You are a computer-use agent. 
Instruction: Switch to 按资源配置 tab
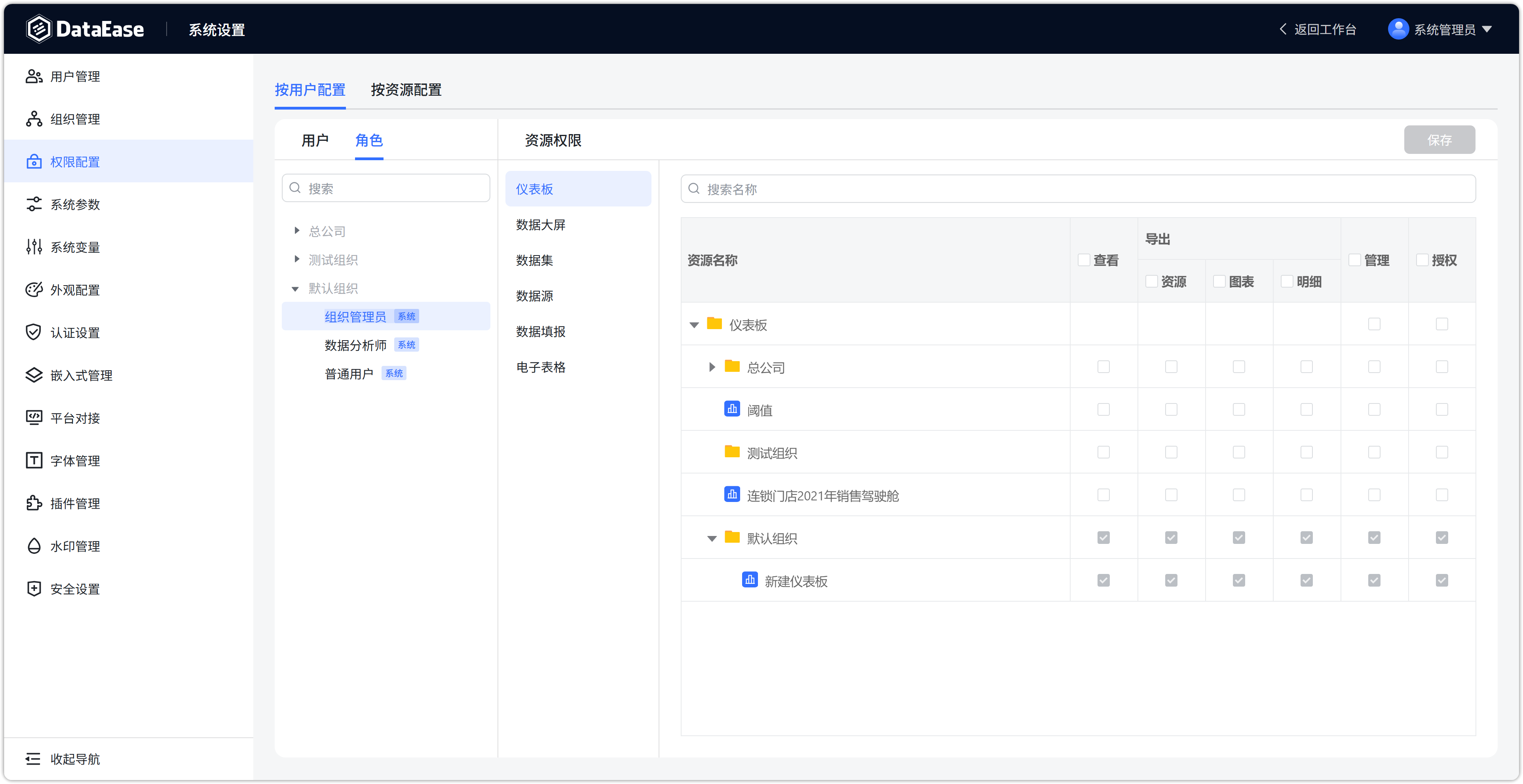[406, 90]
